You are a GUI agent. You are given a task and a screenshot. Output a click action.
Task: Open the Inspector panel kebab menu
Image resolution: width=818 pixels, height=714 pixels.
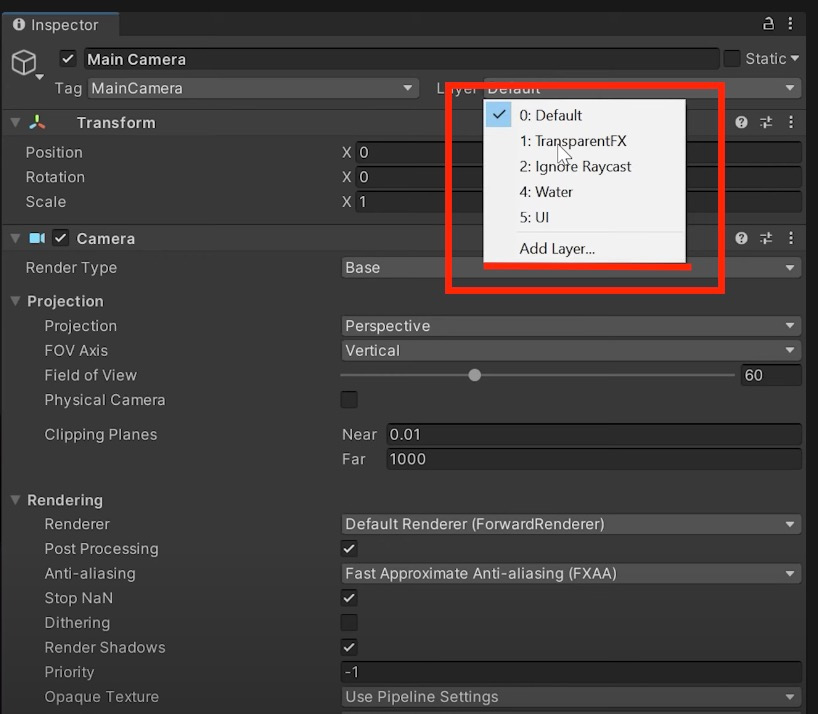(791, 24)
